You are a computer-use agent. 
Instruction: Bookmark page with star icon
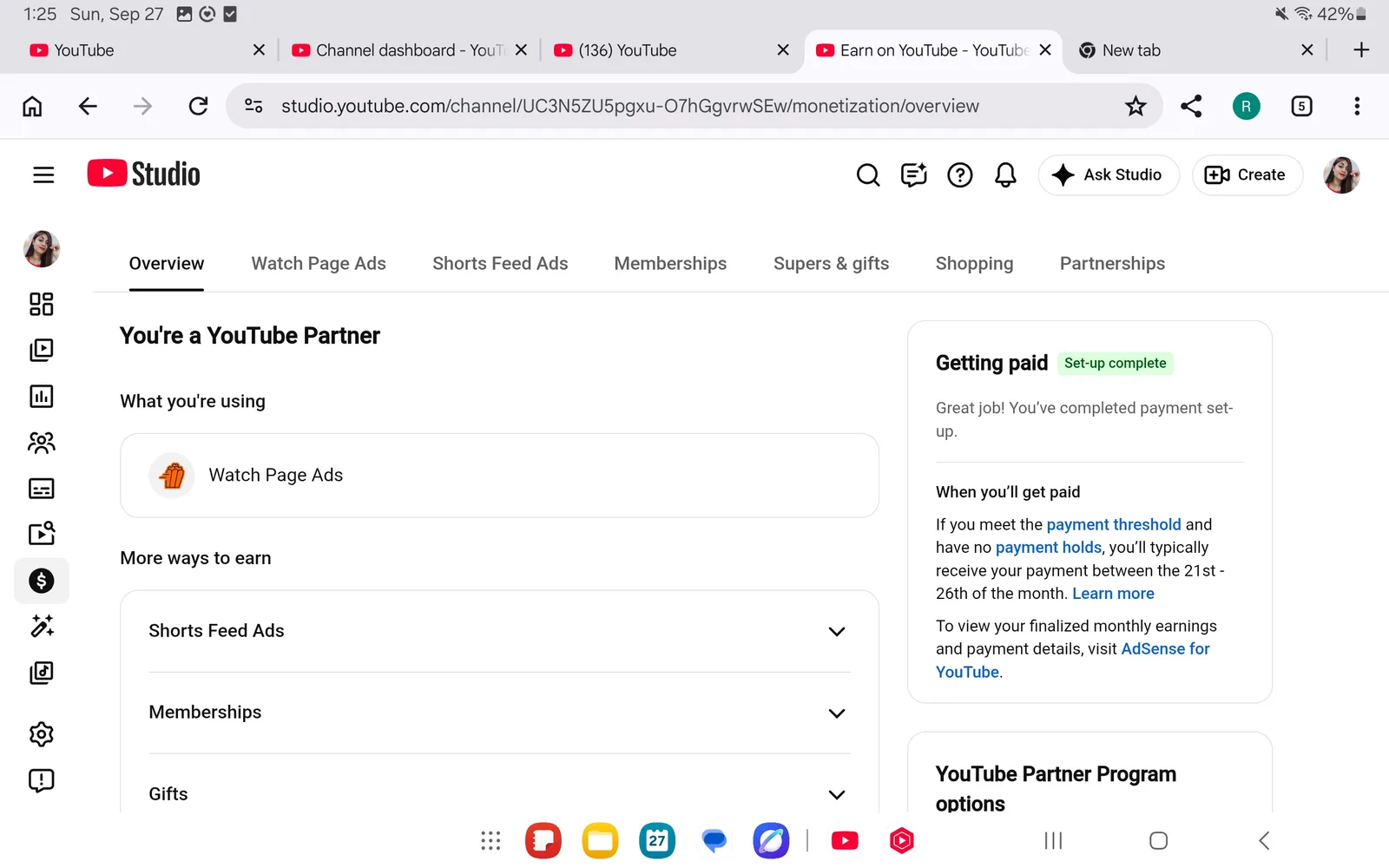(1136, 106)
